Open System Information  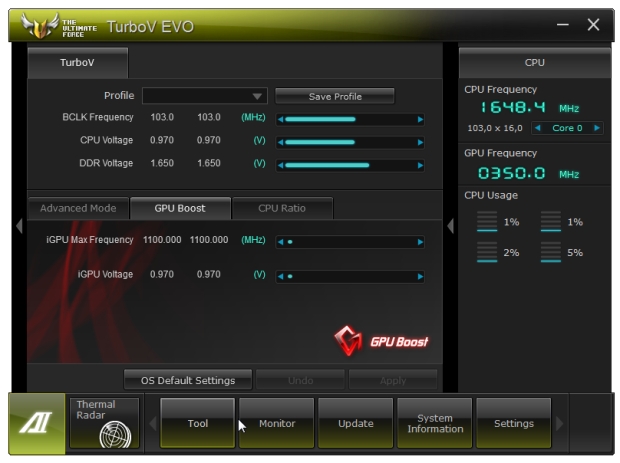coord(435,423)
